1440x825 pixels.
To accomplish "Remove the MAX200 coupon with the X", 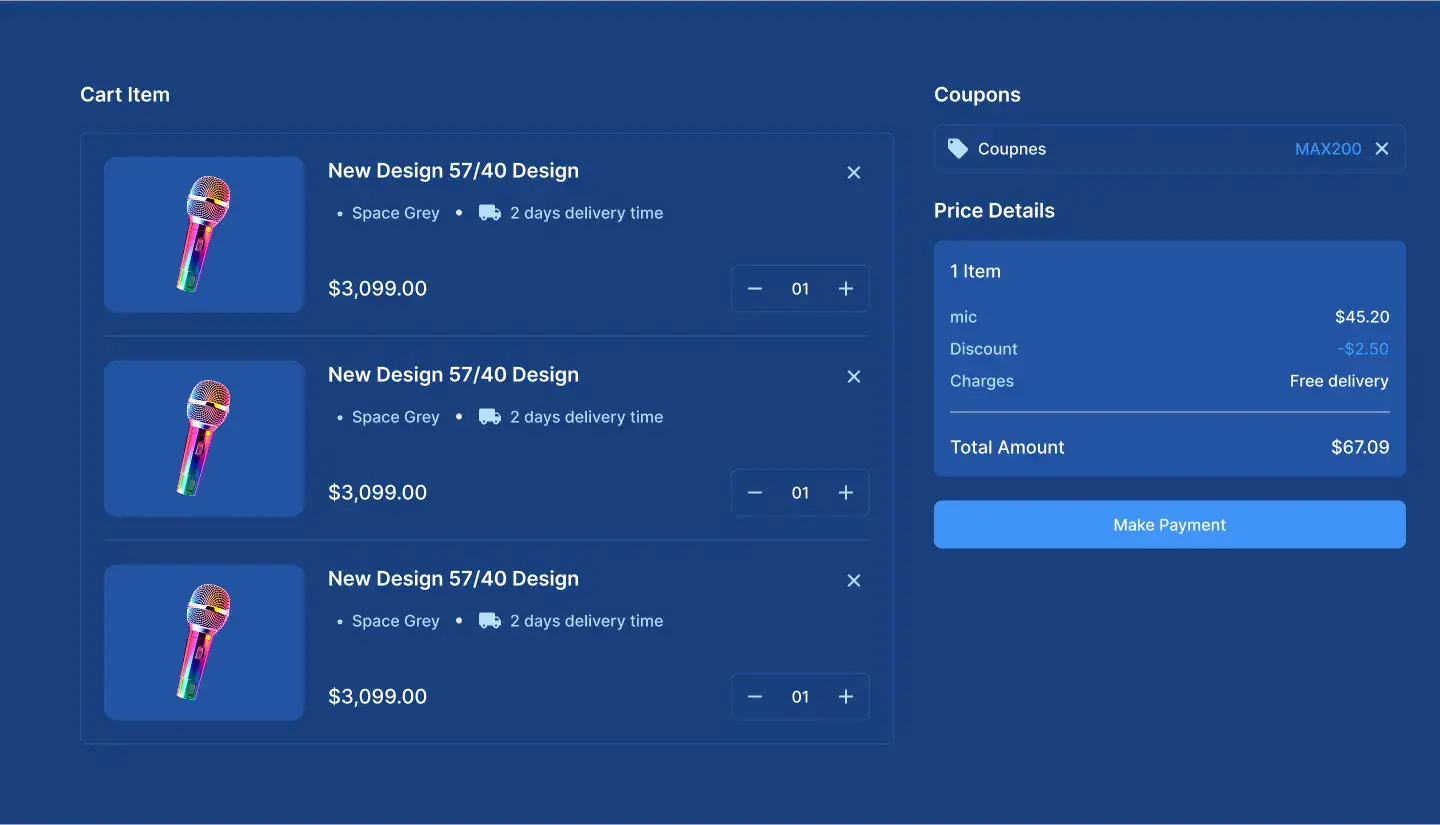I will tap(1382, 149).
